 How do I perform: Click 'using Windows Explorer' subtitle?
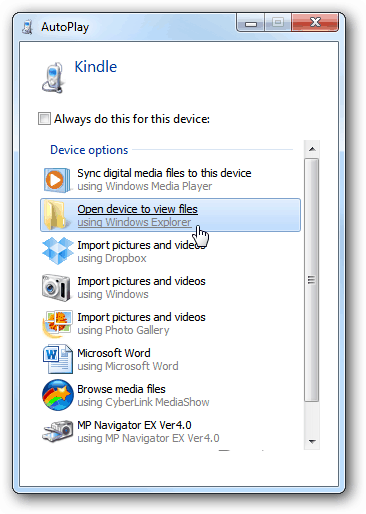tap(134, 222)
